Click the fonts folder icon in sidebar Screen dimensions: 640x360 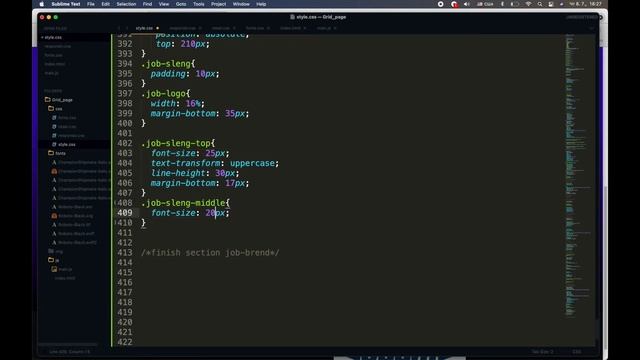(51, 153)
